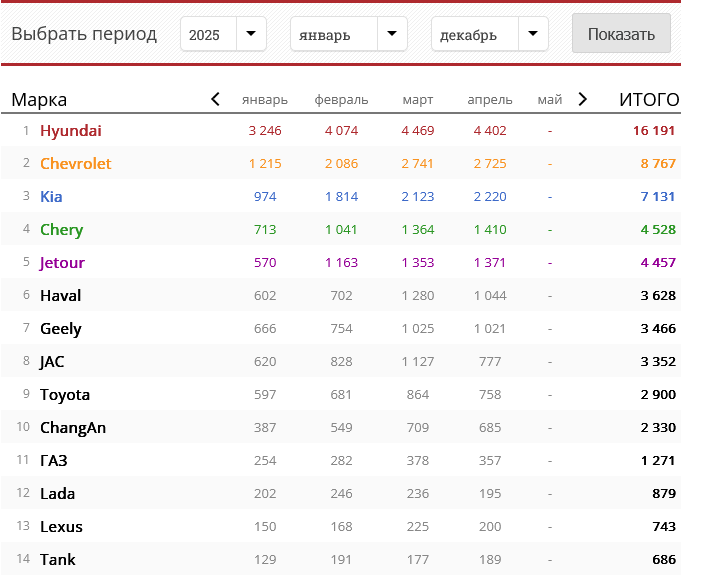The width and height of the screenshot is (718, 575).
Task: Click Hyundai January value 3 246
Action: coord(265,131)
